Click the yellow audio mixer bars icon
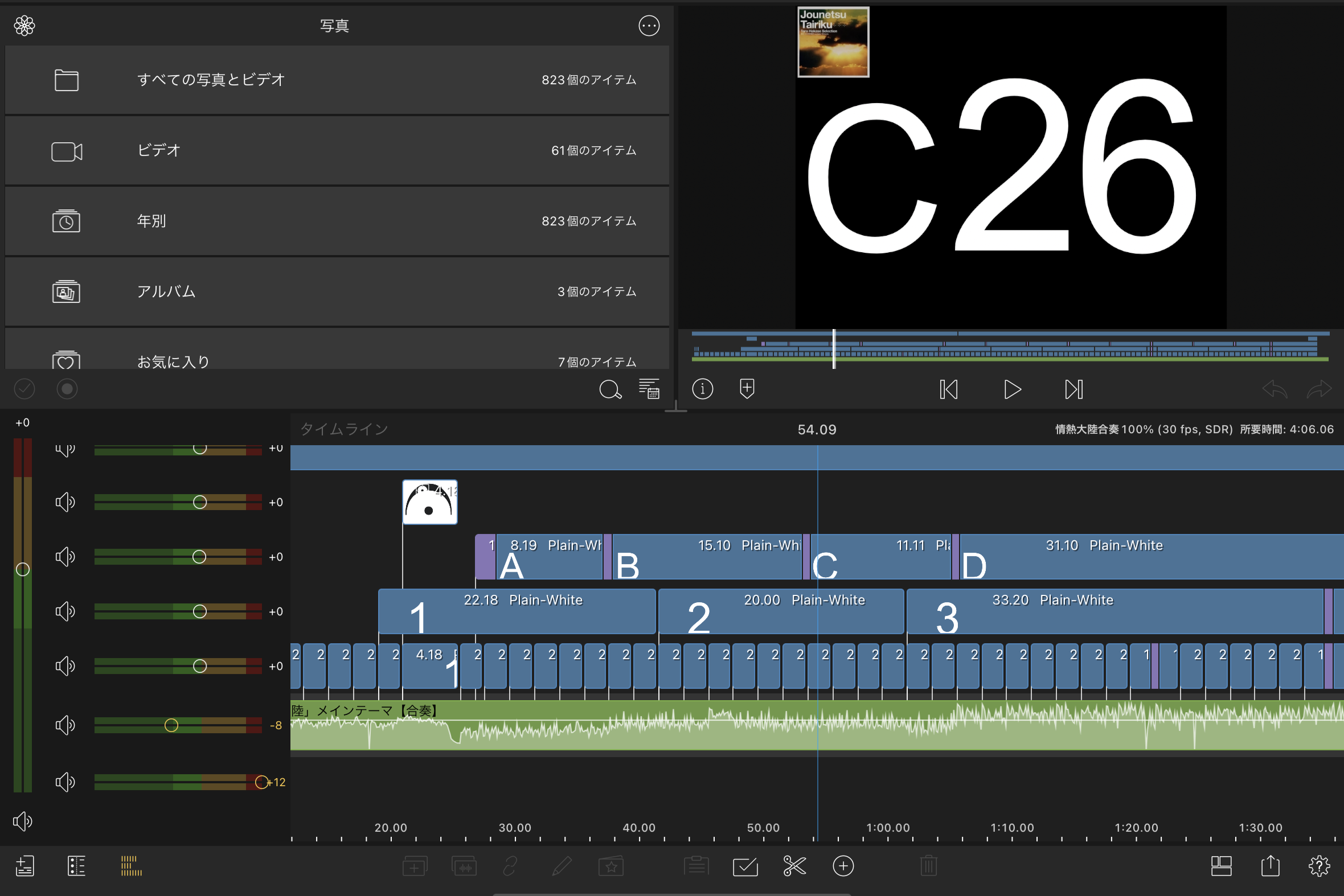Screen dimensions: 1344x896 point(131,866)
